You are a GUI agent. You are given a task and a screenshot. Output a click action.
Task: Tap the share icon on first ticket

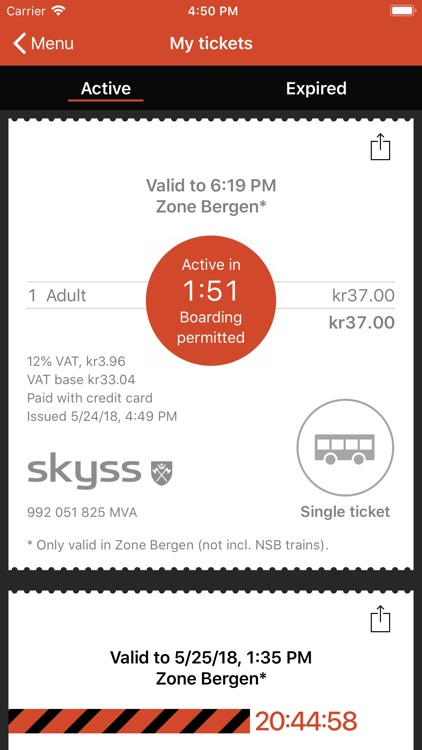(x=380, y=146)
